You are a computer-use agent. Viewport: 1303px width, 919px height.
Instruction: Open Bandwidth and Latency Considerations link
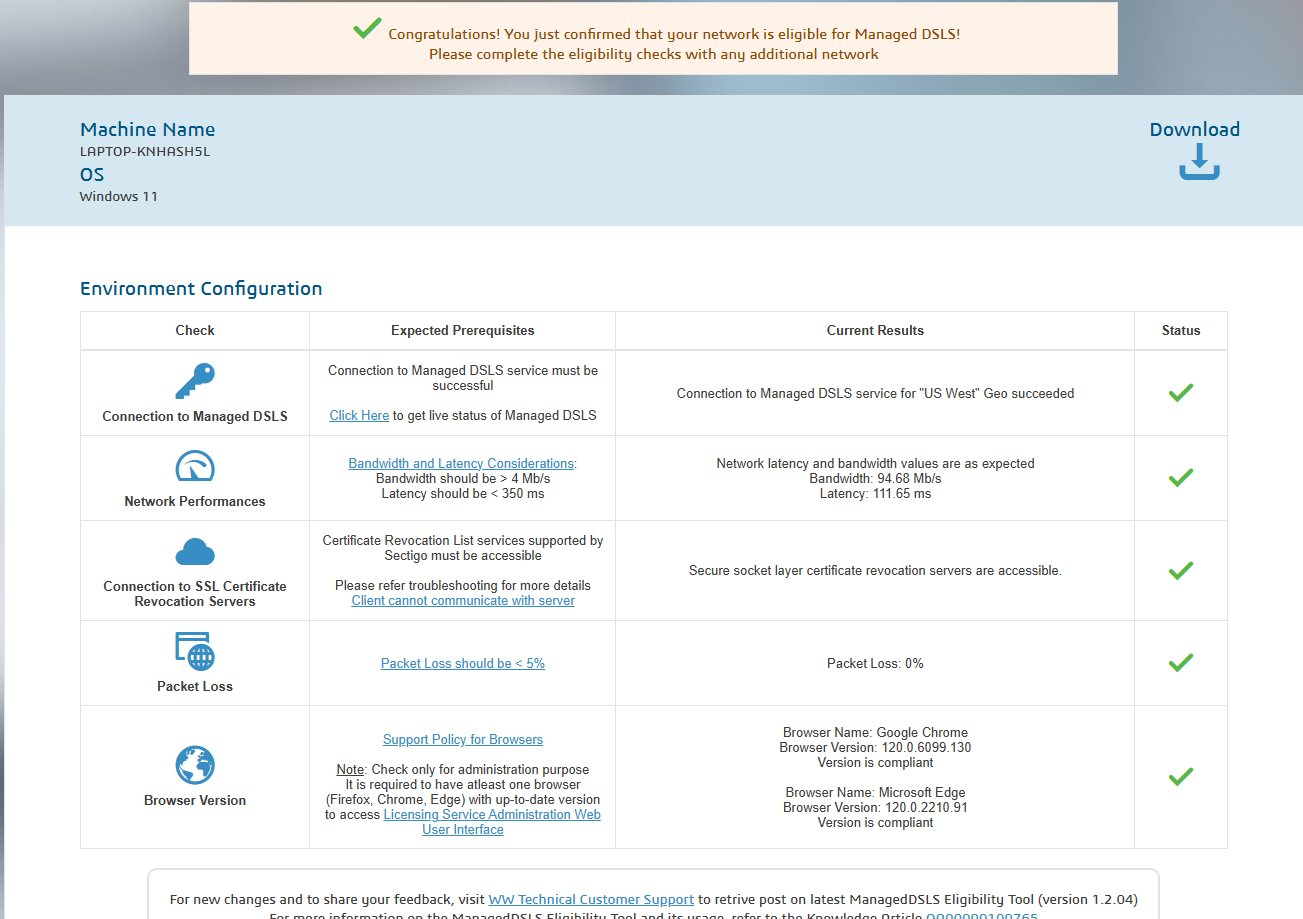coord(461,463)
